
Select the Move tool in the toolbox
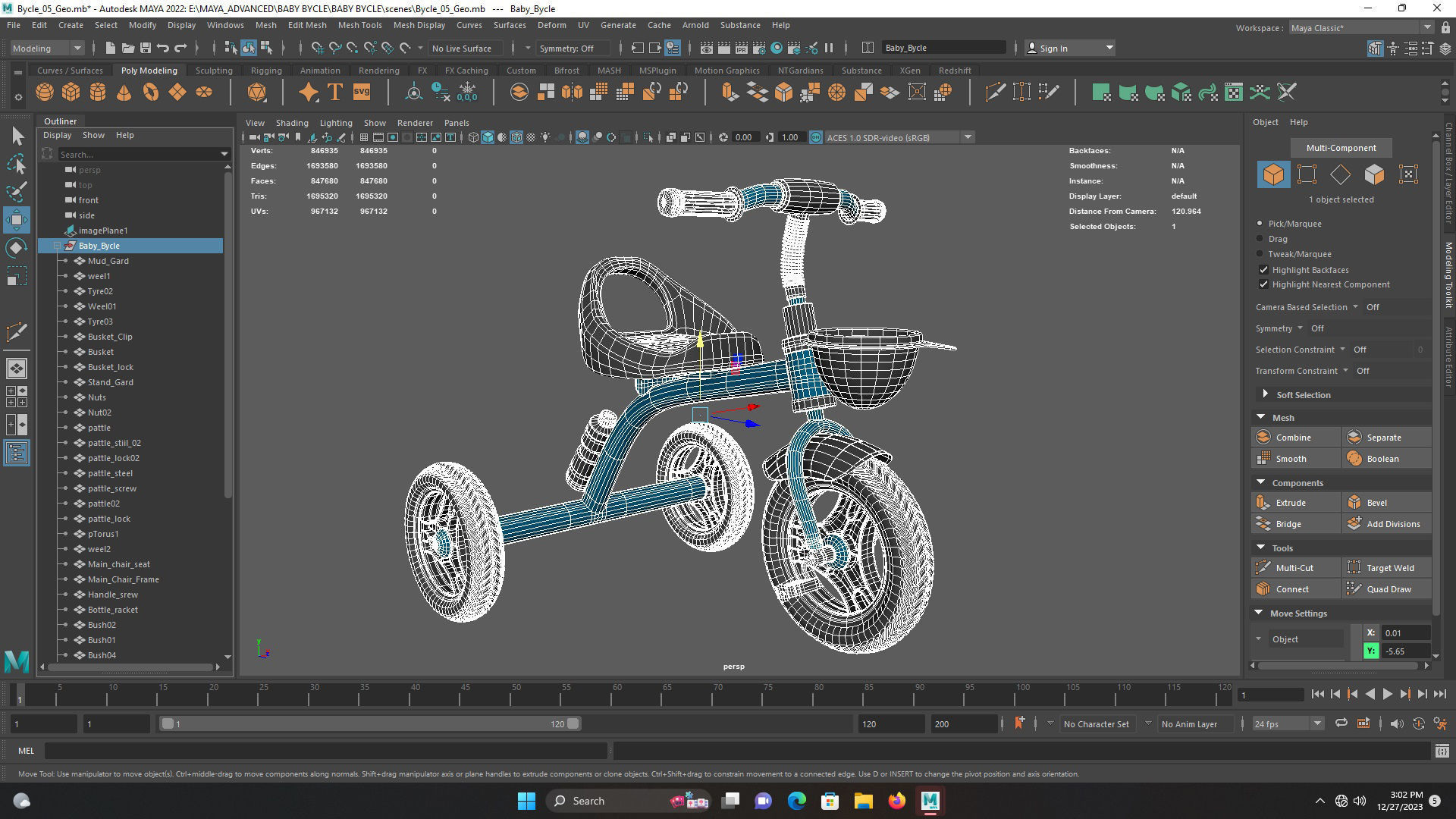point(17,221)
